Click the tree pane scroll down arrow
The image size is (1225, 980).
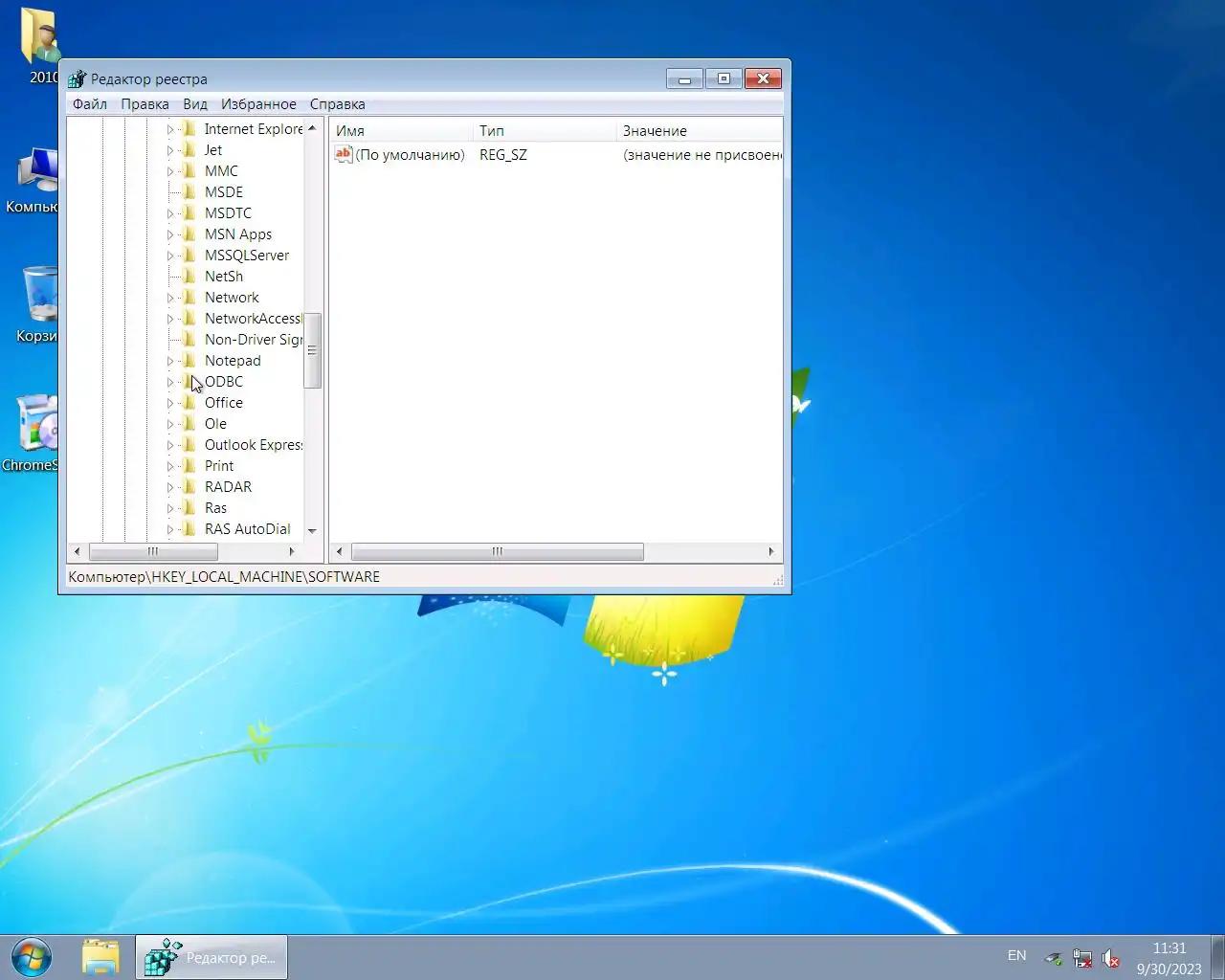point(312,530)
